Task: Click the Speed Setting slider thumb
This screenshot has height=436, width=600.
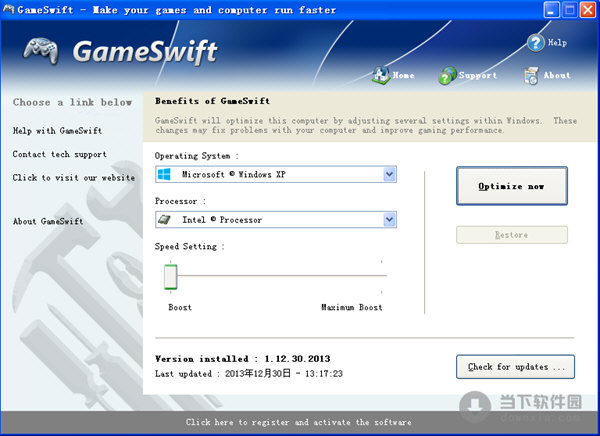Action: (x=171, y=276)
